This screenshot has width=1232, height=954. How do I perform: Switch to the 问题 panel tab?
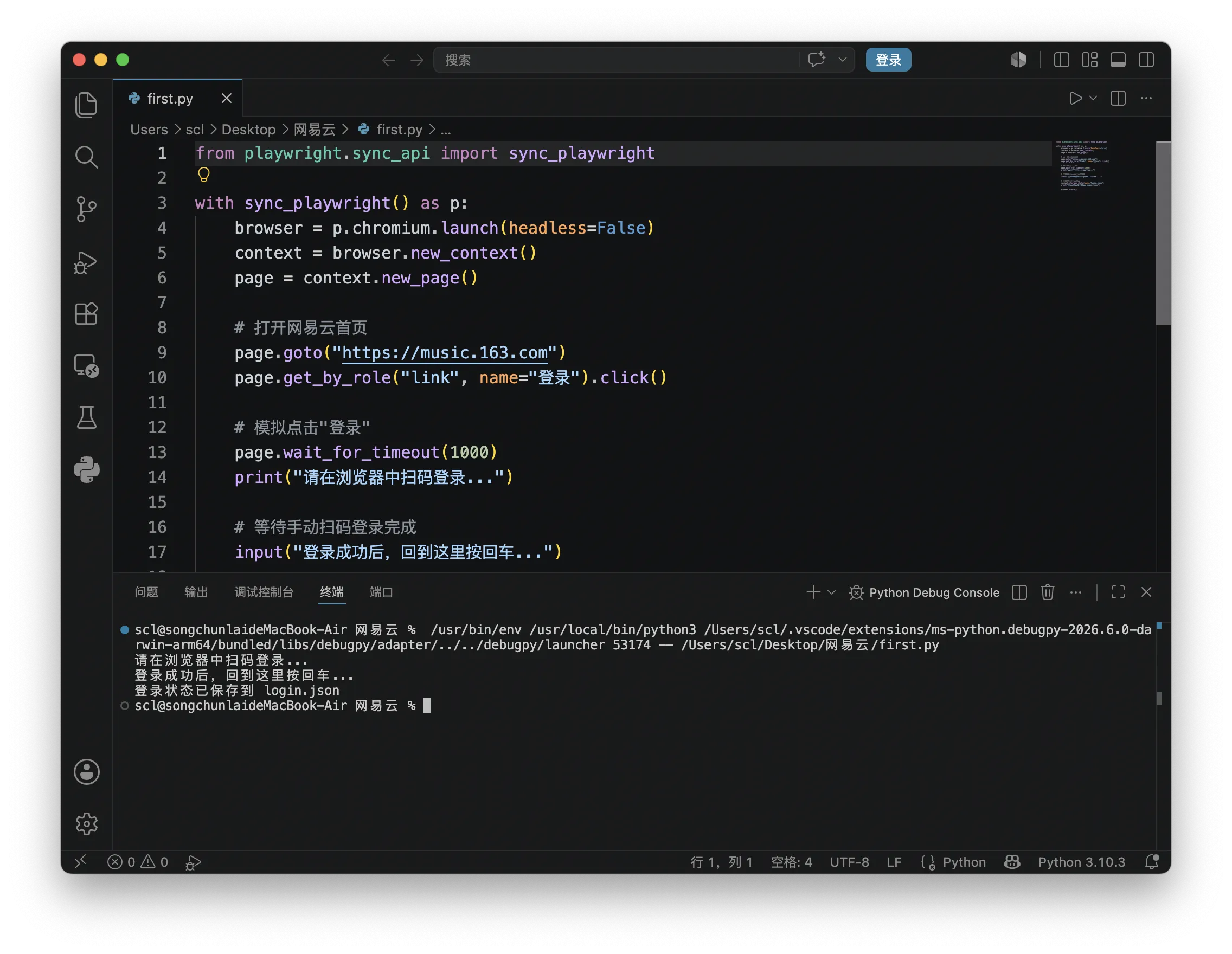click(x=146, y=592)
